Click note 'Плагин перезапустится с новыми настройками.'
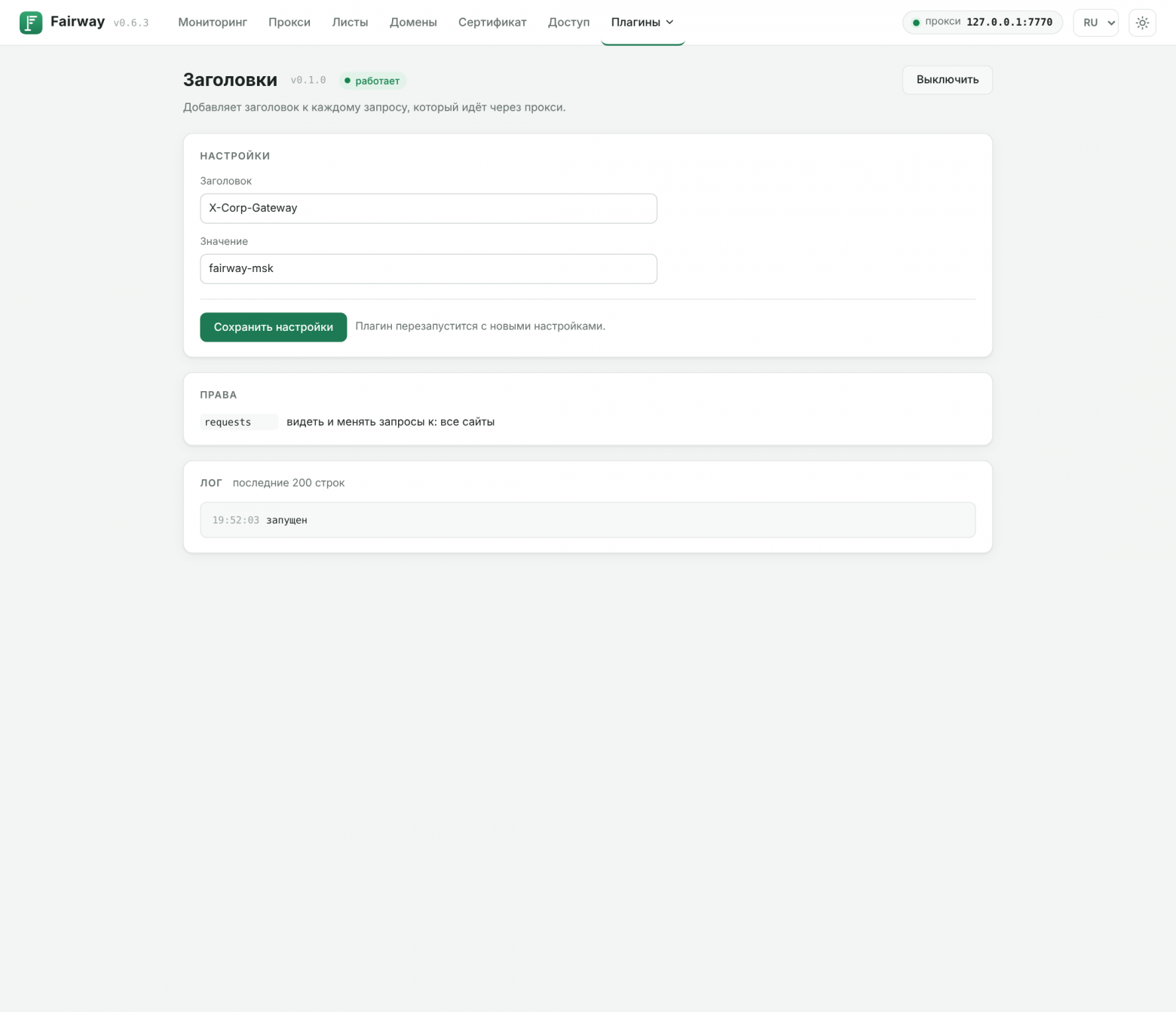The height and width of the screenshot is (1012, 1176). coord(480,326)
